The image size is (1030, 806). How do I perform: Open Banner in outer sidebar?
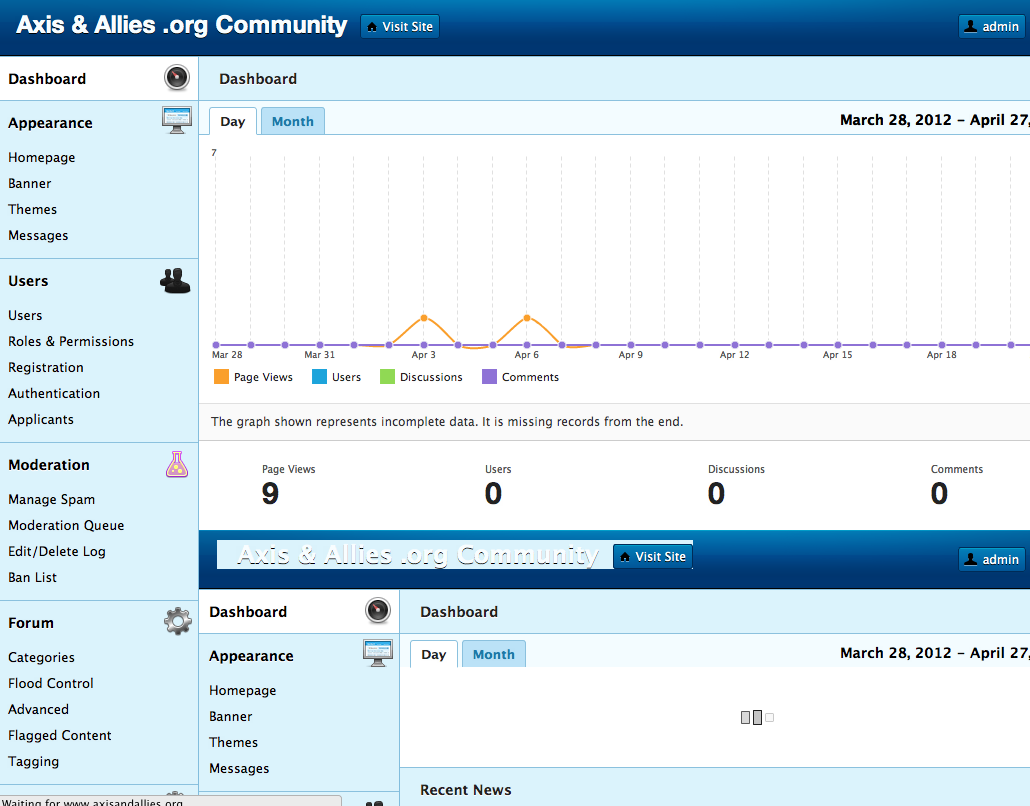coord(30,183)
